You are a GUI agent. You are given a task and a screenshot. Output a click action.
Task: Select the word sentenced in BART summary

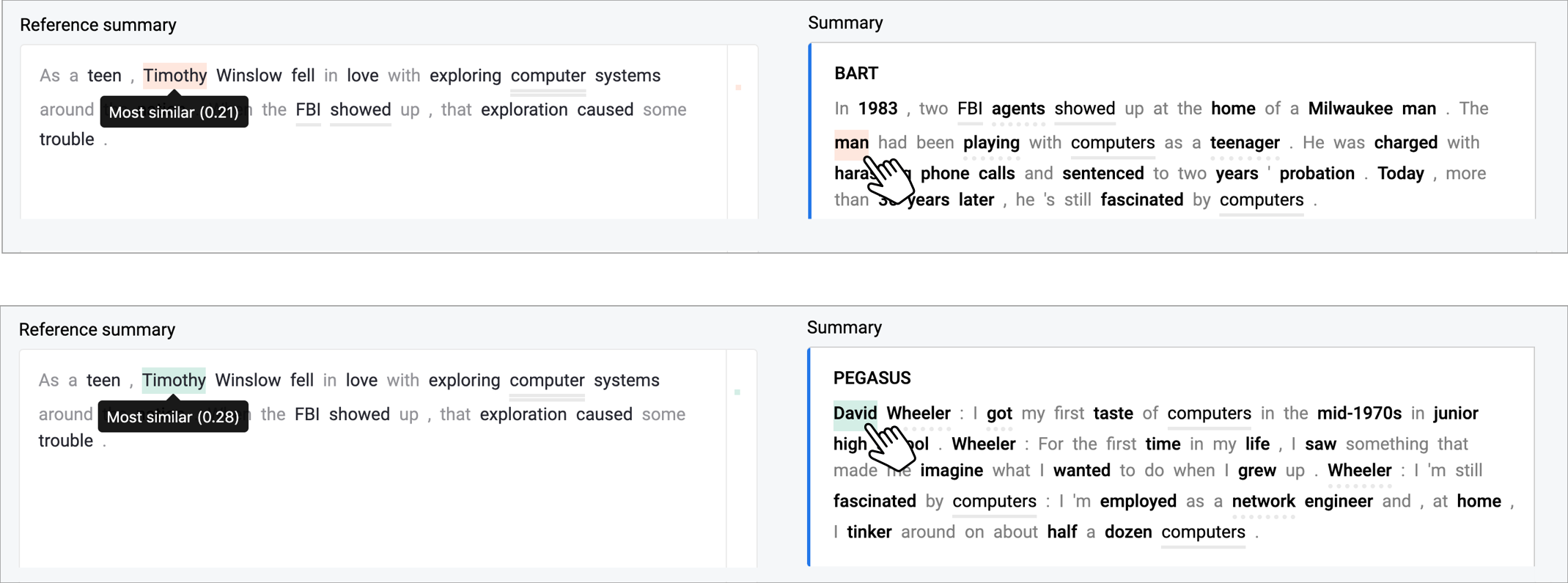pos(1103,174)
